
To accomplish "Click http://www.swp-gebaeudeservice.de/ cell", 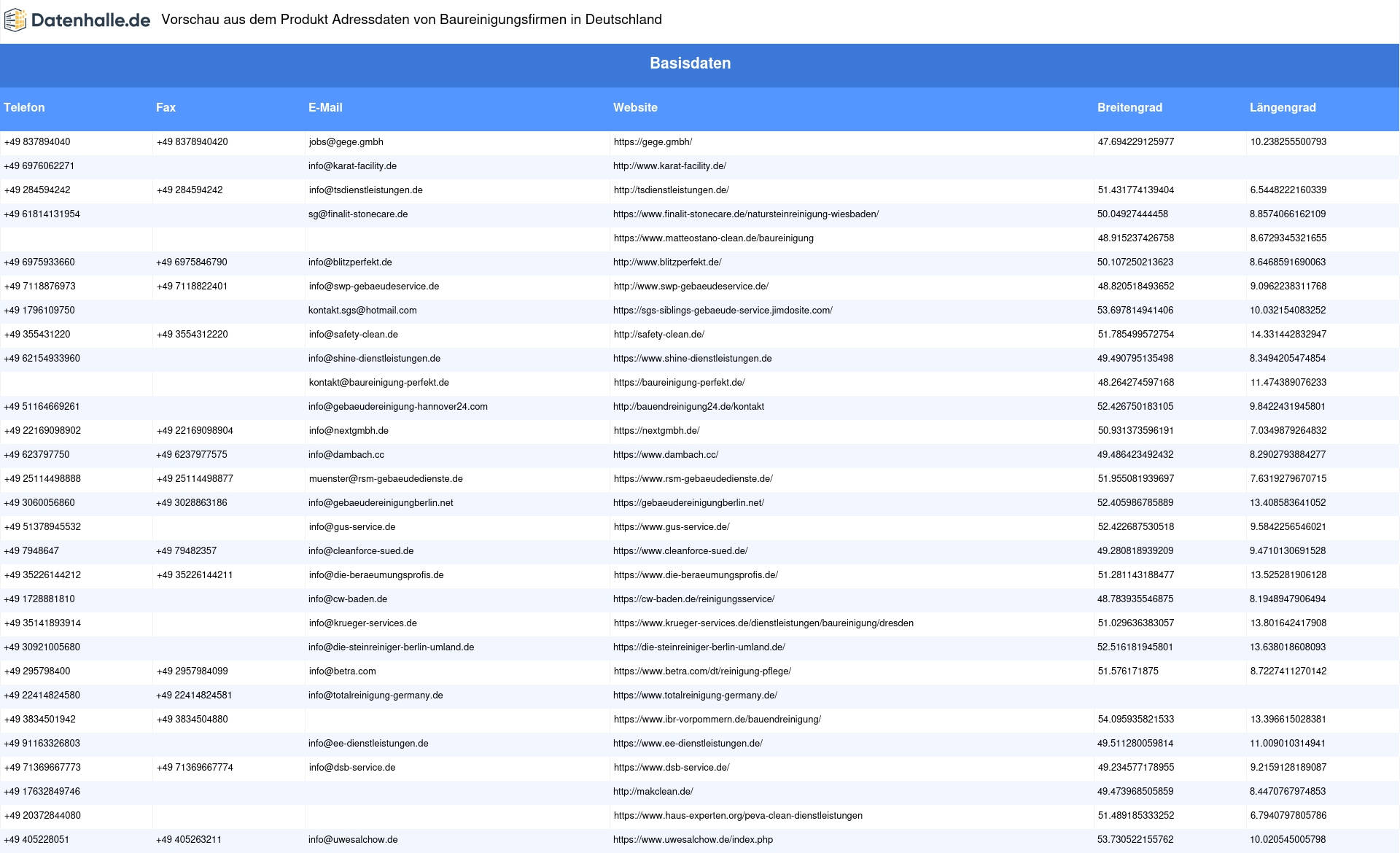I will pos(691,287).
